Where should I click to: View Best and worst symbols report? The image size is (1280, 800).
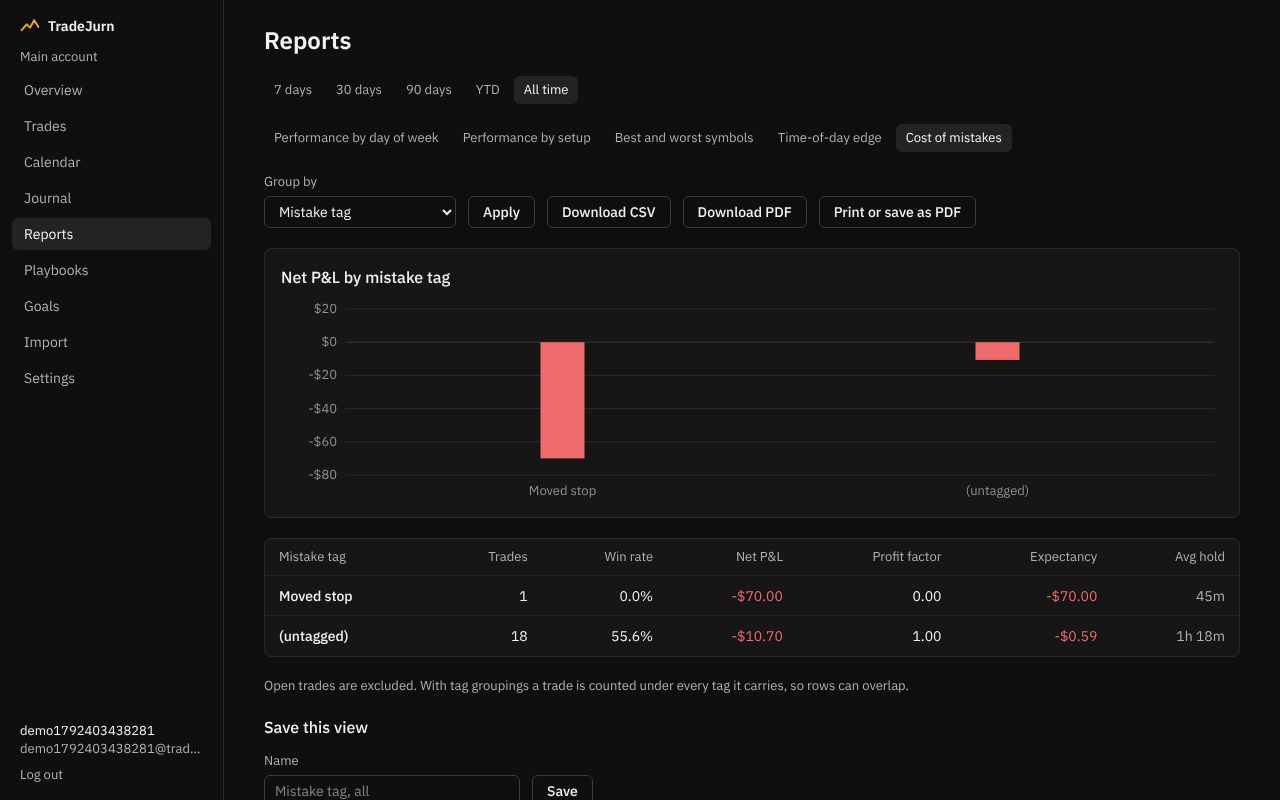click(x=684, y=138)
